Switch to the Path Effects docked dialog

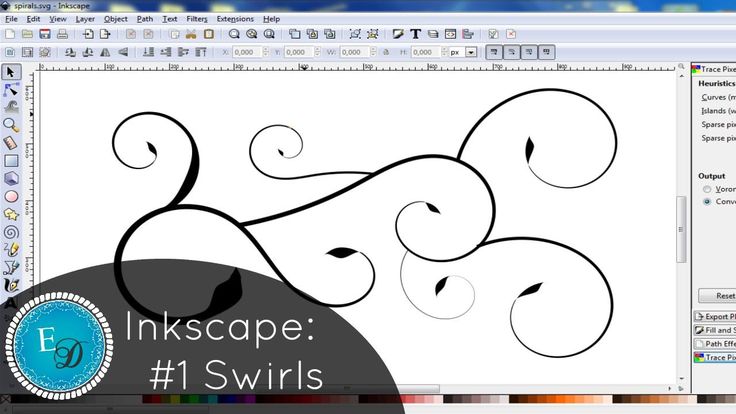[715, 344]
